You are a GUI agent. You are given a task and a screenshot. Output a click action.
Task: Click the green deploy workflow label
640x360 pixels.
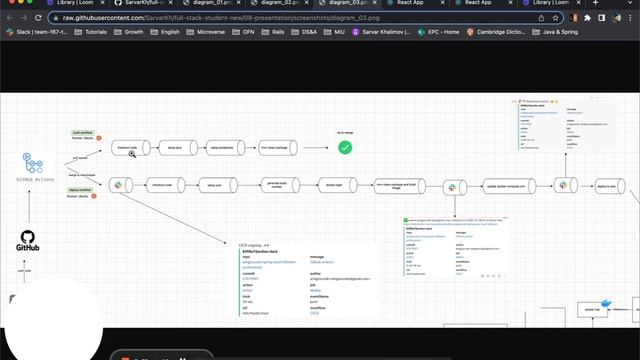click(x=80, y=190)
